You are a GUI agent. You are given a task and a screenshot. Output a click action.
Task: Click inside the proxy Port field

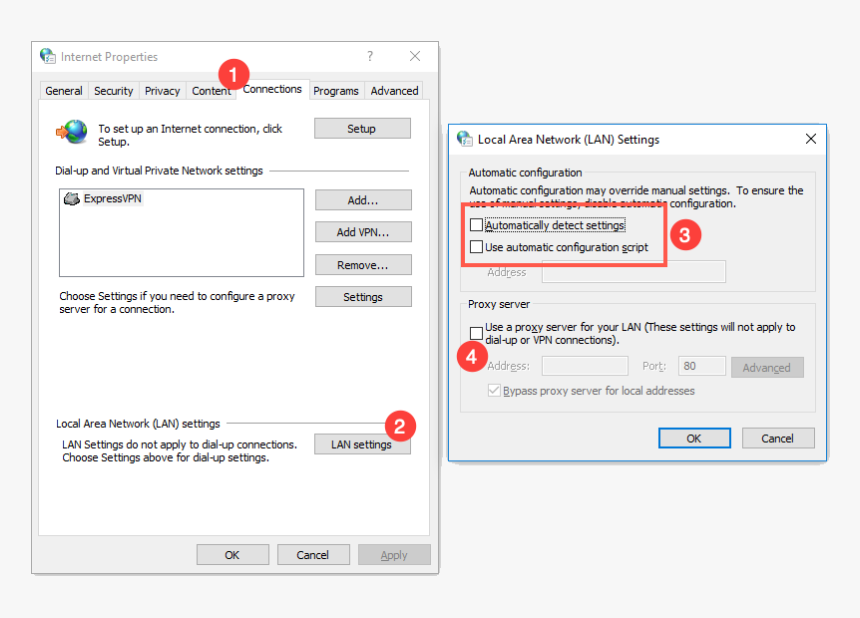tap(701, 366)
